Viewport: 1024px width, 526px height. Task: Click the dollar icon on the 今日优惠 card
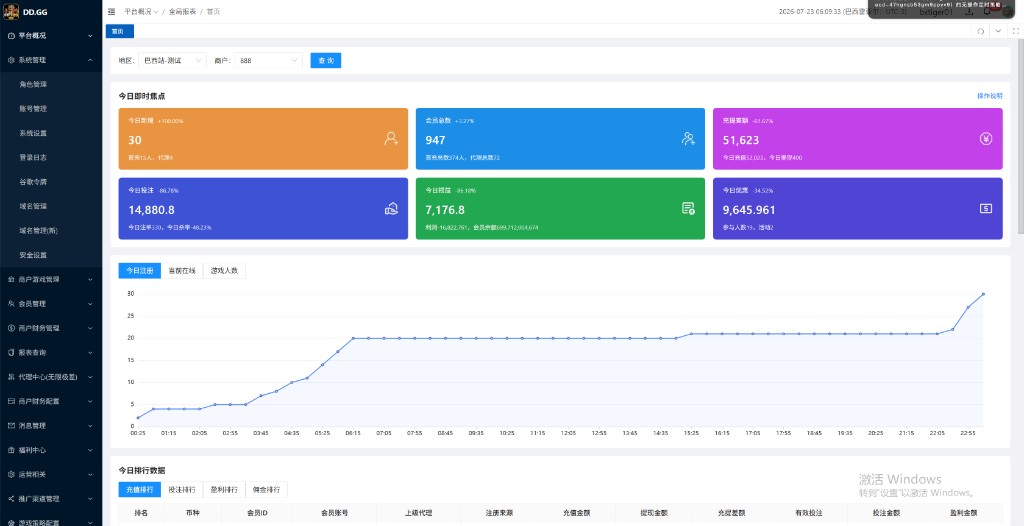click(x=985, y=208)
